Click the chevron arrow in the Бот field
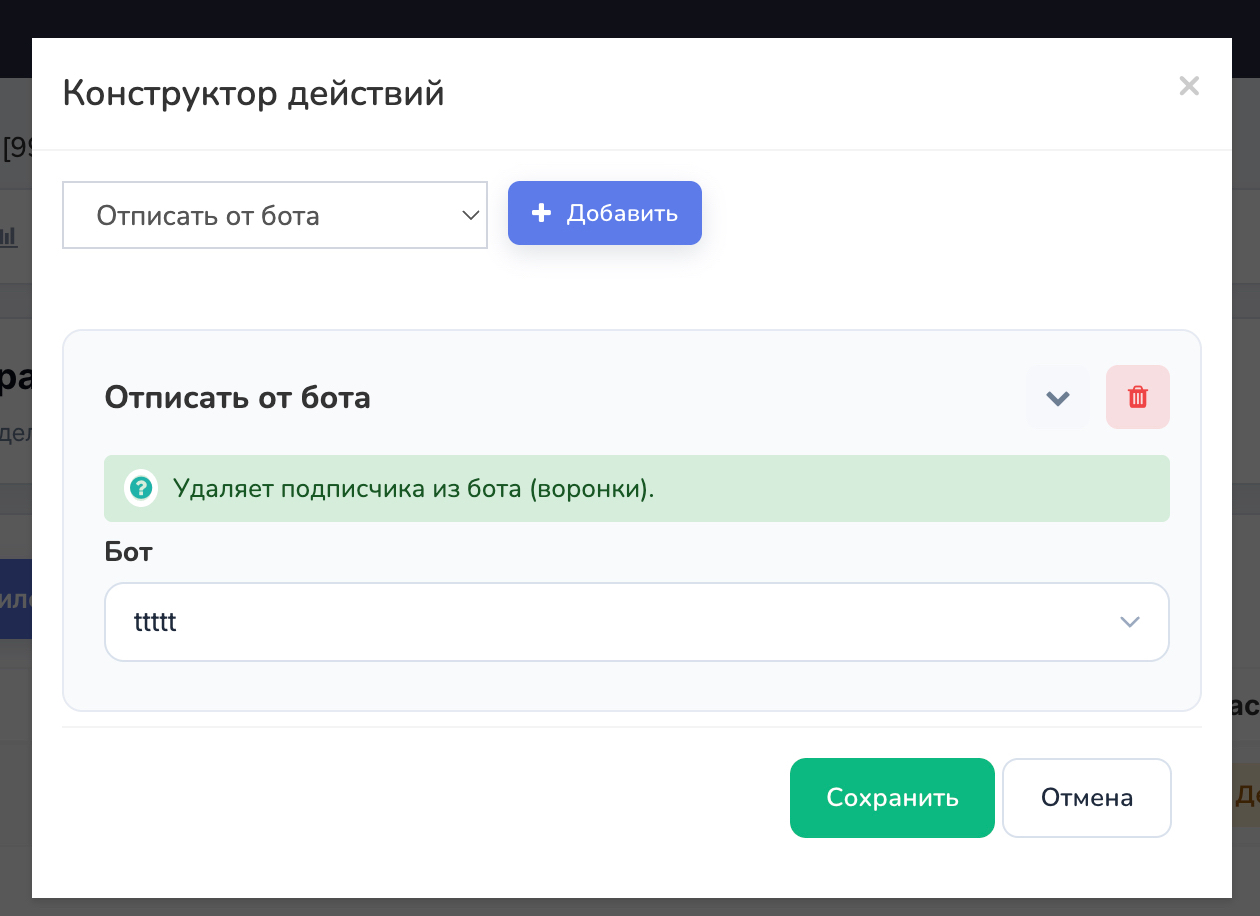 [x=1130, y=622]
